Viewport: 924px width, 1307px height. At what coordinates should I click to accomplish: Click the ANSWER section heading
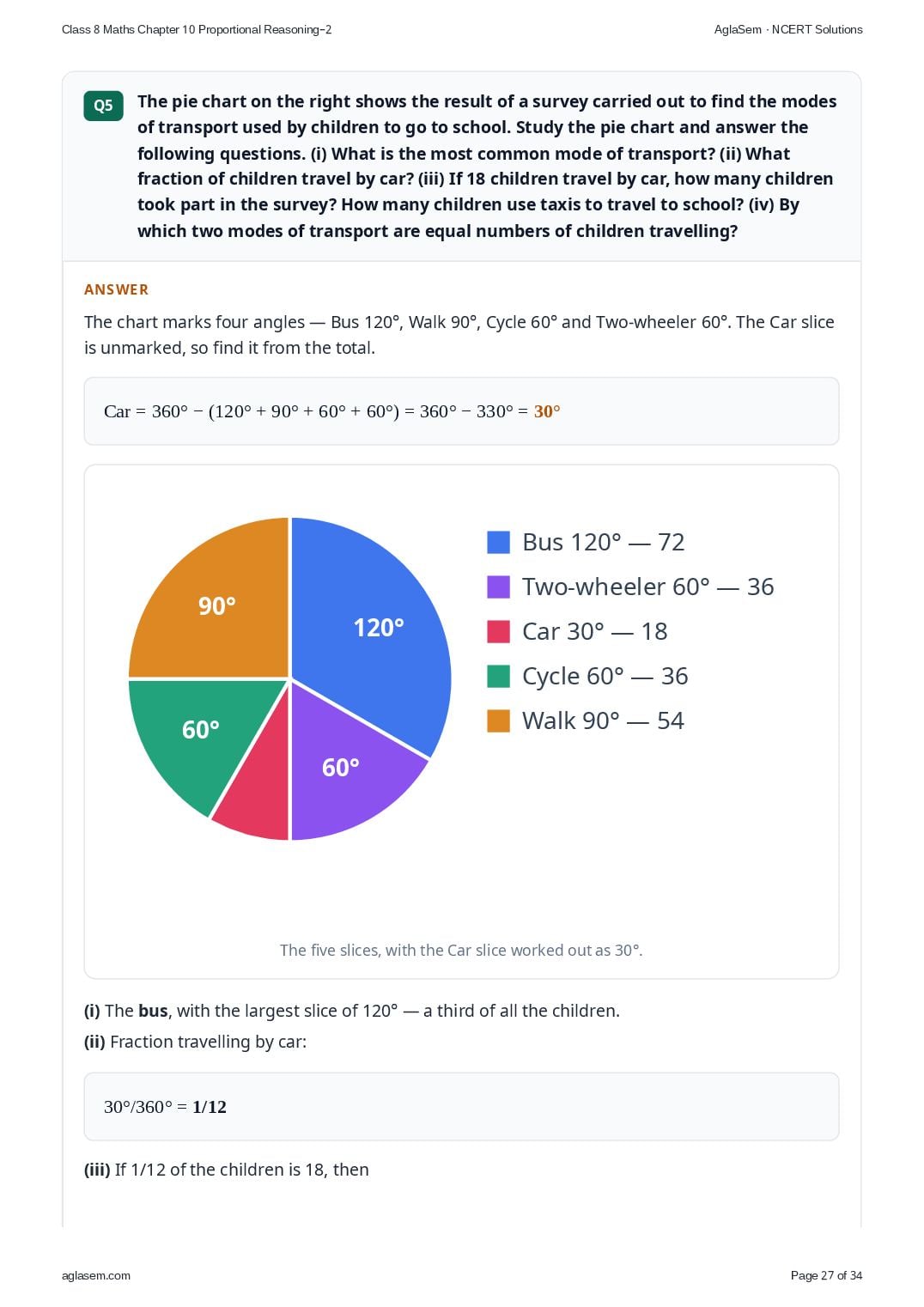(116, 289)
